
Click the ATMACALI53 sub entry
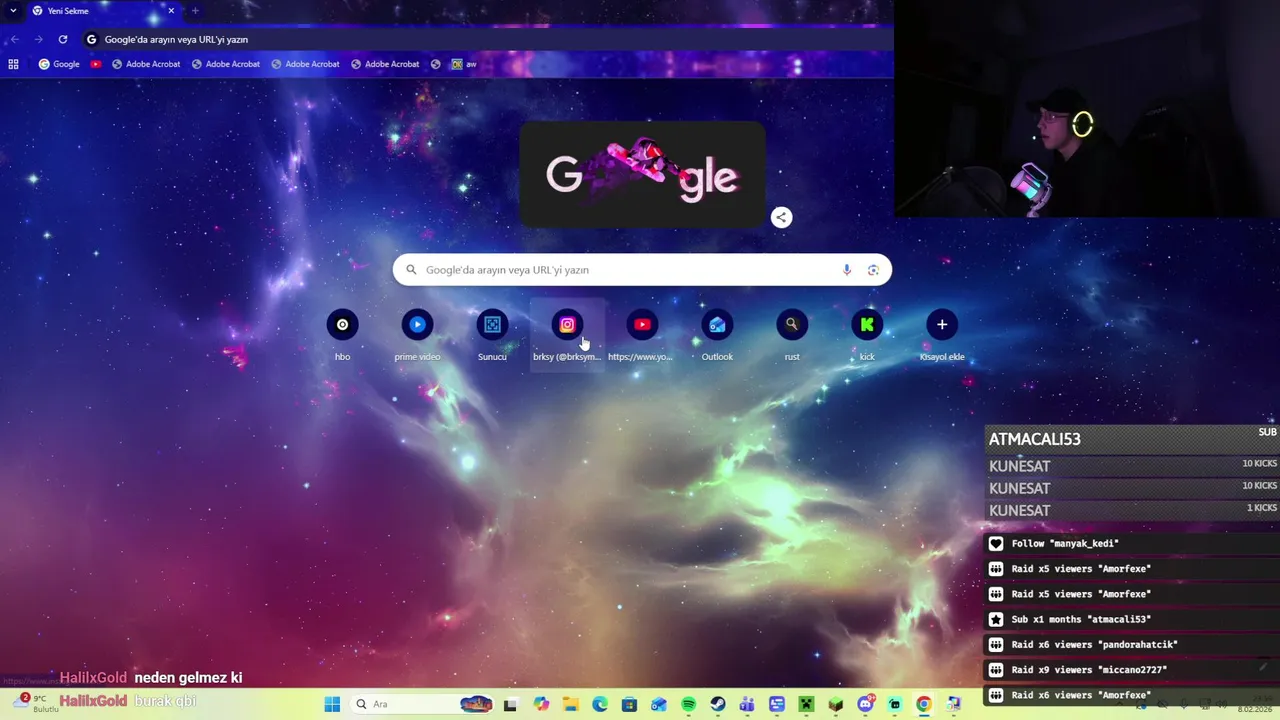(1132, 439)
